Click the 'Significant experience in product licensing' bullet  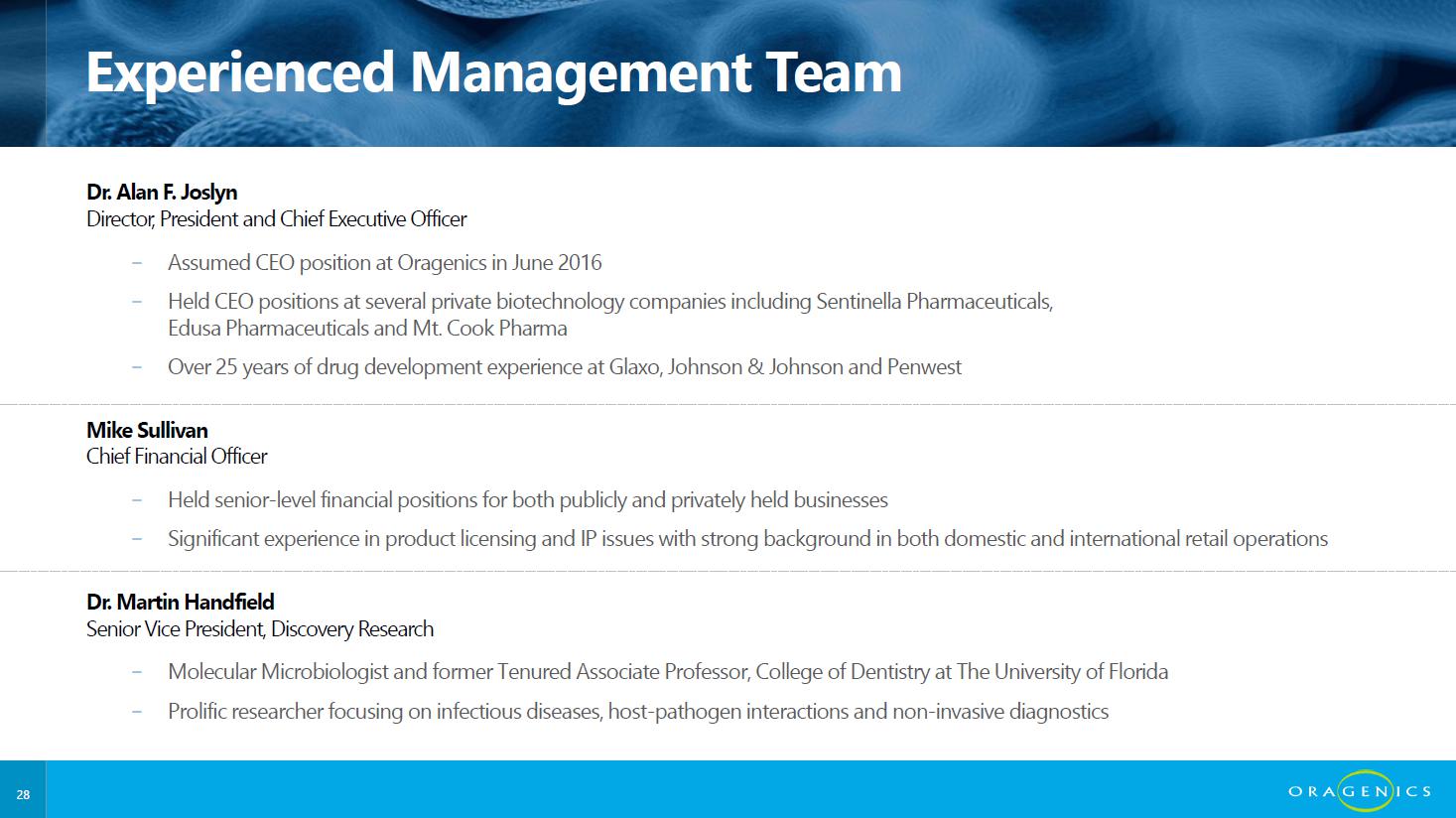point(746,539)
